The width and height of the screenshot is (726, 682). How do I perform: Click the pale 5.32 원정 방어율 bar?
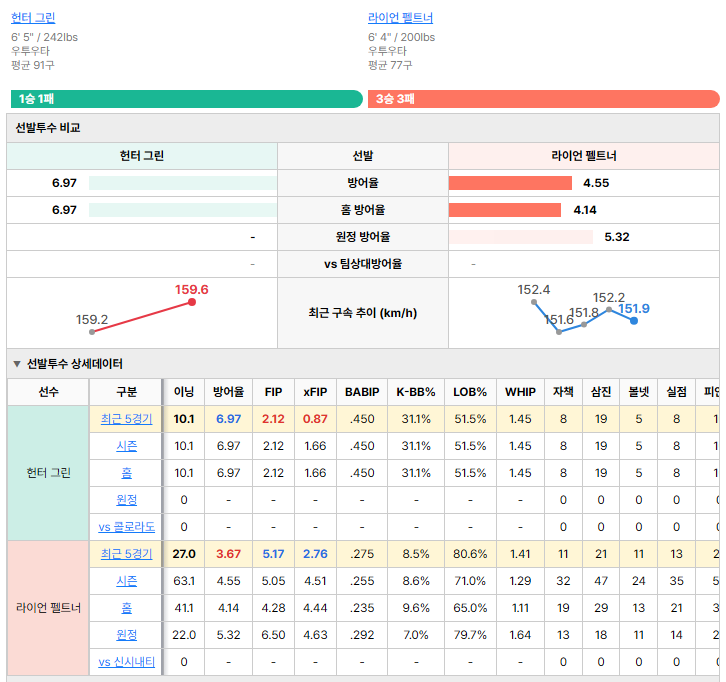point(521,237)
